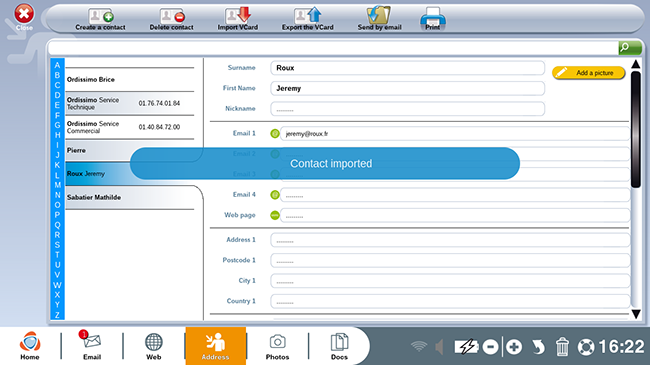Click into the Nickname field

point(407,109)
